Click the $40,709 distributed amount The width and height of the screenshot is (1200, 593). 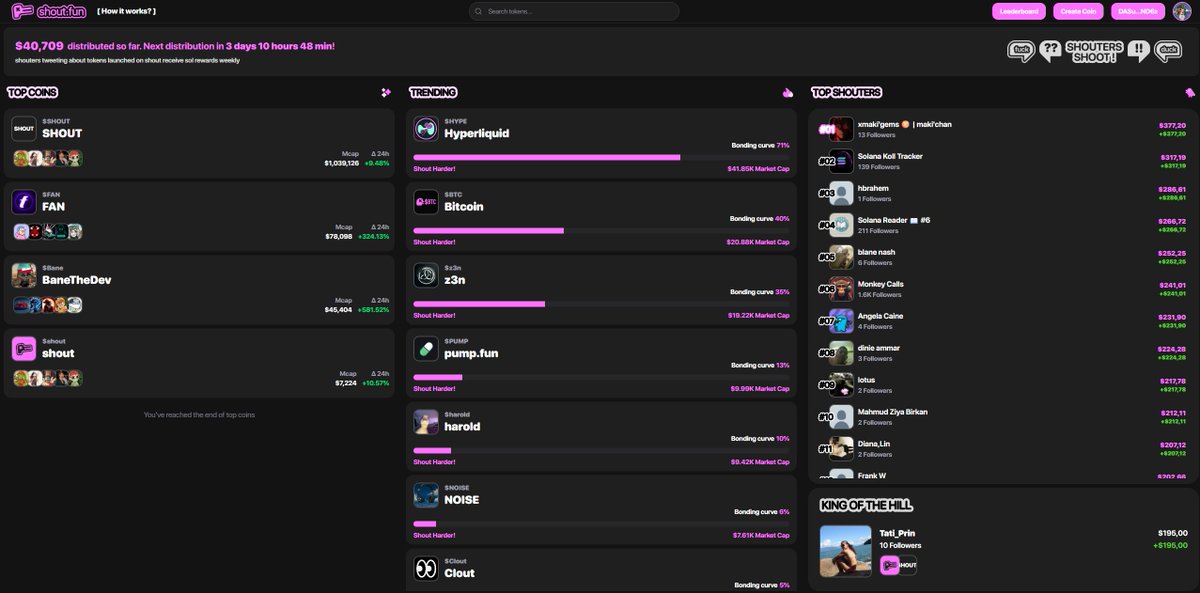pyautogui.click(x=39, y=46)
